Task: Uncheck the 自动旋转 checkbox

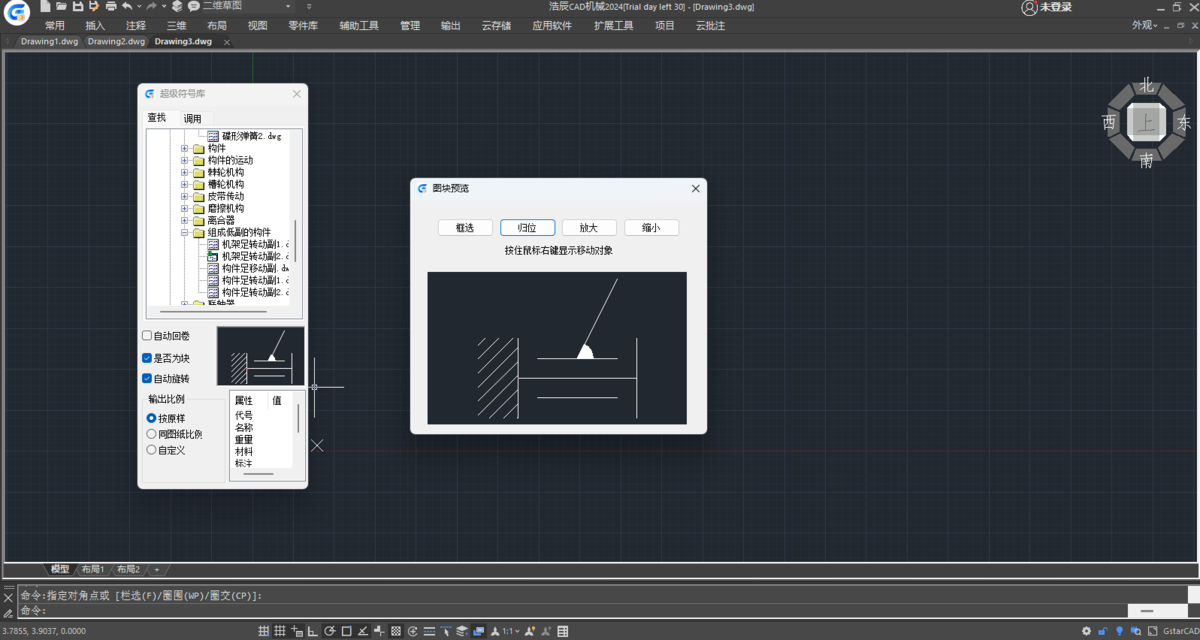Action: click(x=147, y=379)
